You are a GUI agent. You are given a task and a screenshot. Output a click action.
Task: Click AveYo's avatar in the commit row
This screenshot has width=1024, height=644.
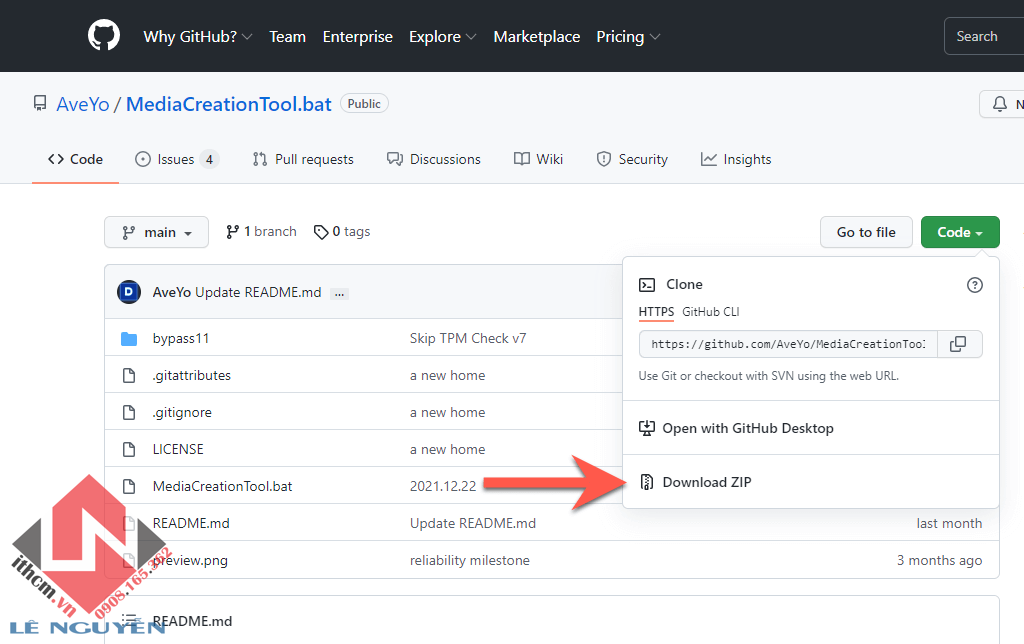pyautogui.click(x=129, y=292)
